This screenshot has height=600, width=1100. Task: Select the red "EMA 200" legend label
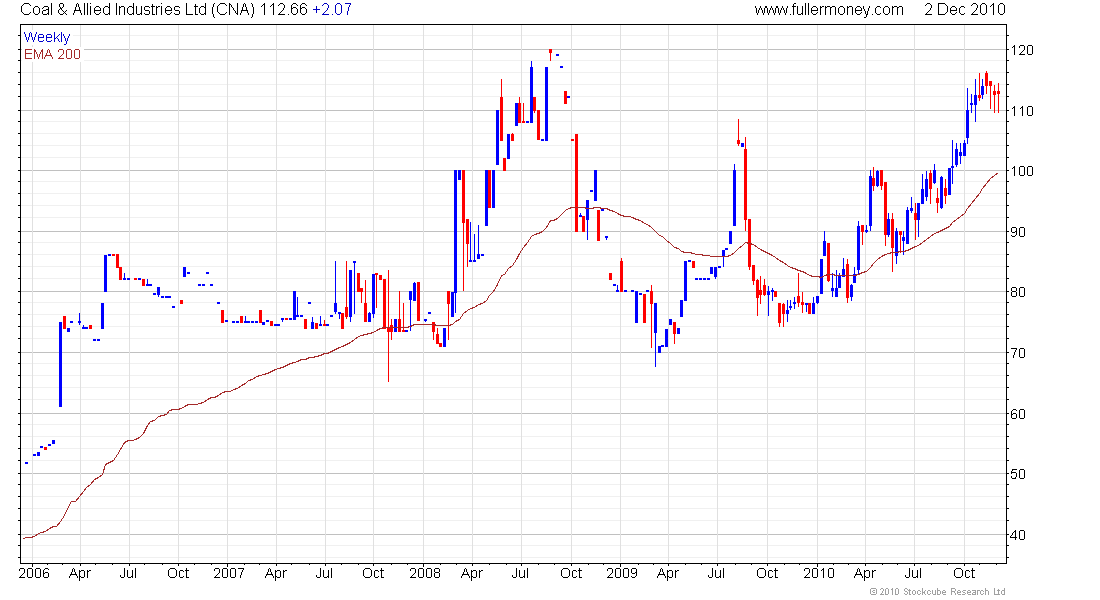[52, 54]
